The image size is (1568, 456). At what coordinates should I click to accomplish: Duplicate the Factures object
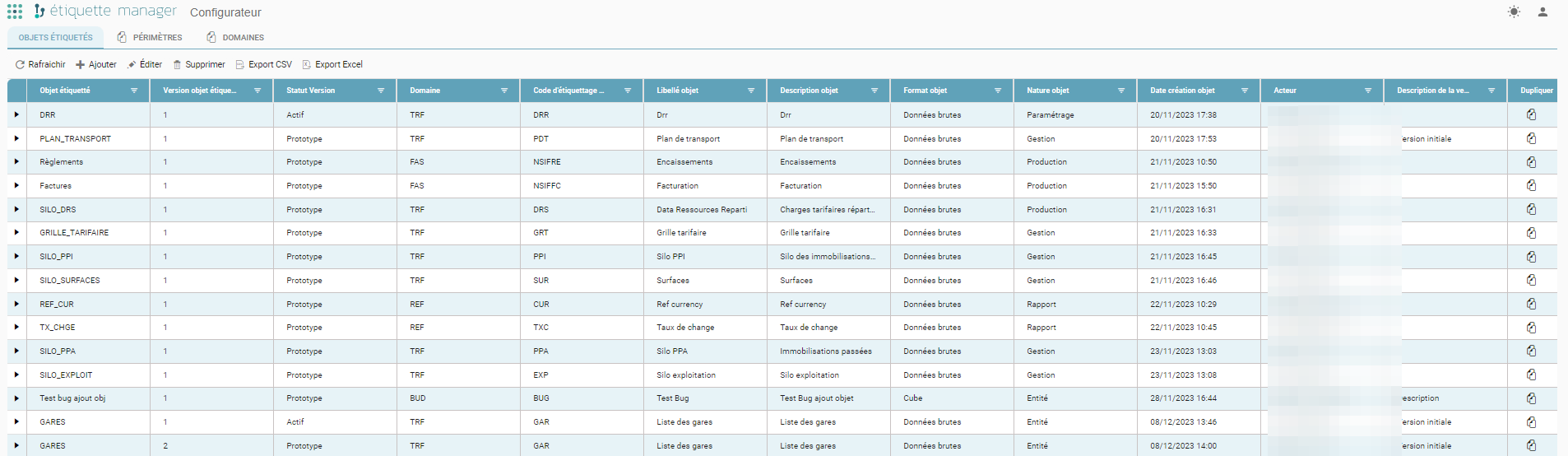coord(1531,186)
